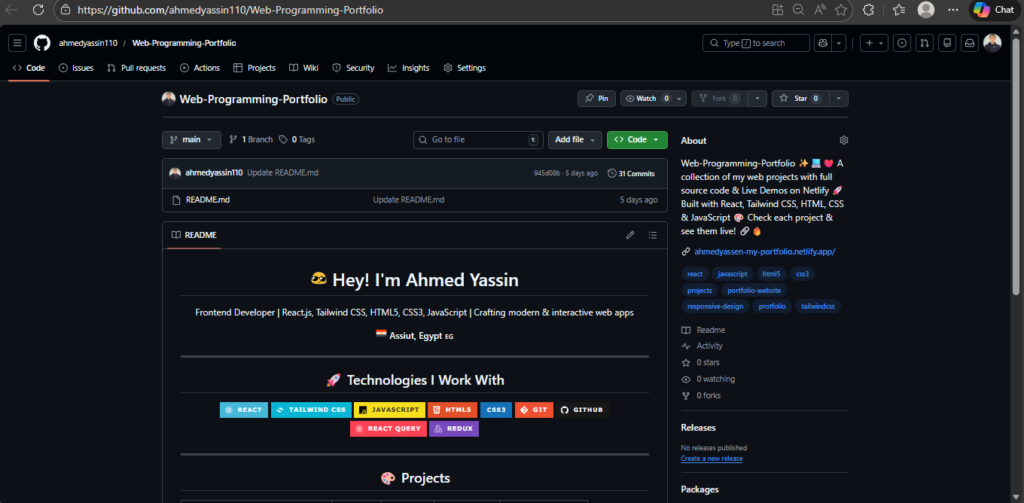Expand the Star lists dropdown arrow
1024x503 pixels.
(x=839, y=99)
